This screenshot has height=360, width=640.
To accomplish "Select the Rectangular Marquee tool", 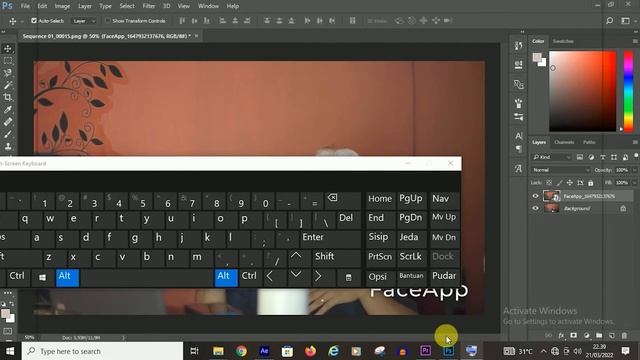I will 8,61.
